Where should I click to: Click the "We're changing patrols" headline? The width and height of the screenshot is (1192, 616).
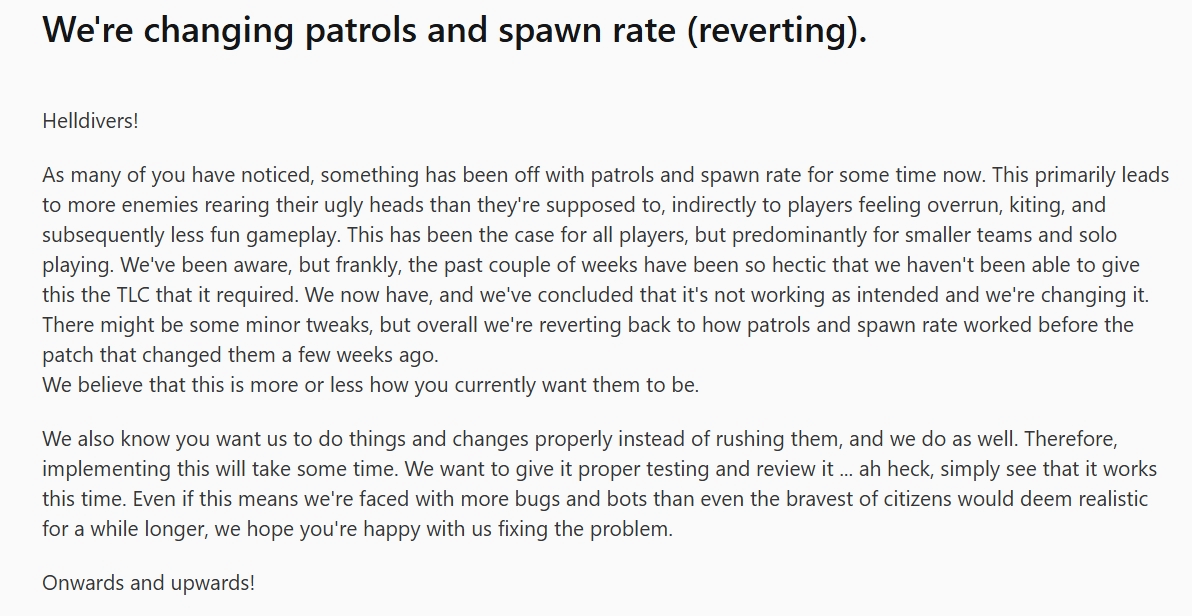point(454,30)
